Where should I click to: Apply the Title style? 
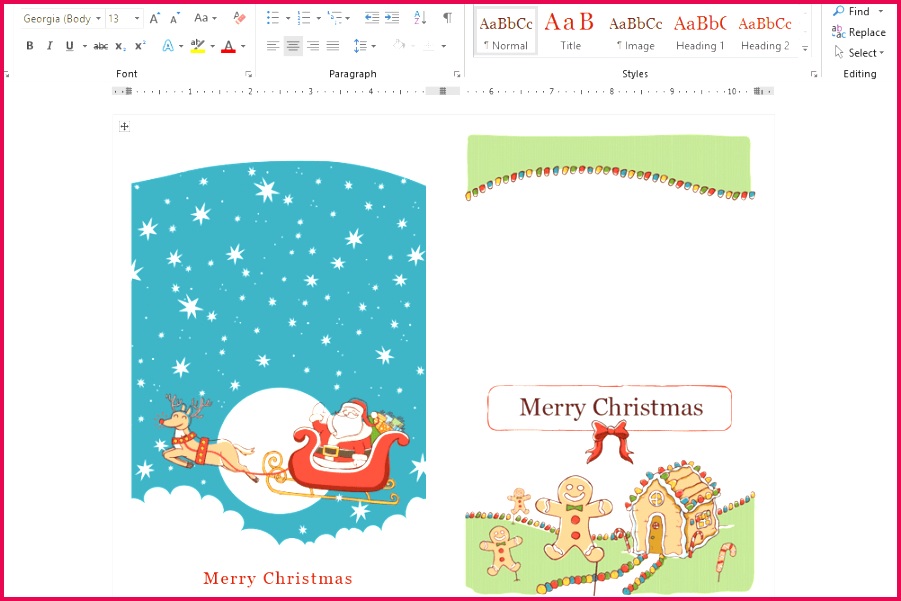[569, 30]
